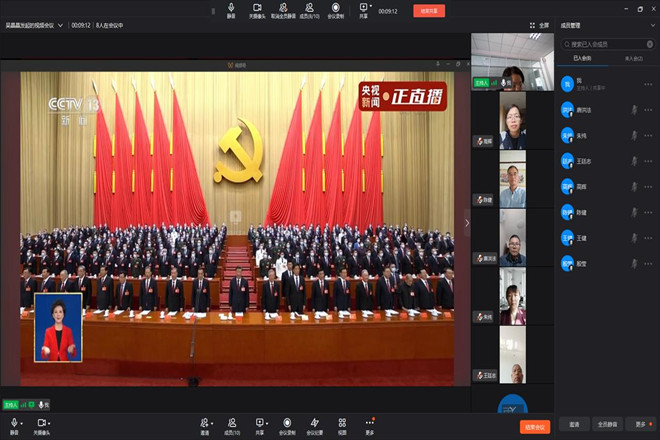Open meeting minutes in bottom toolbar

[314, 426]
